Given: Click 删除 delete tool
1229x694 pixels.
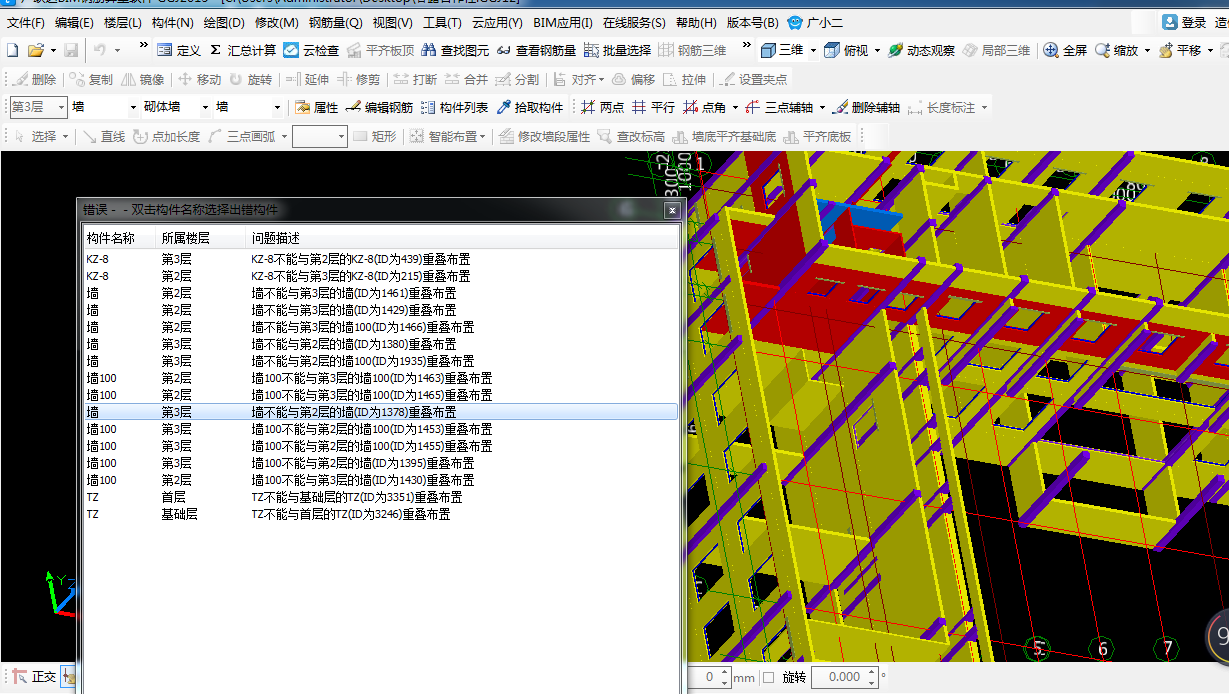Looking at the screenshot, I should point(35,79).
